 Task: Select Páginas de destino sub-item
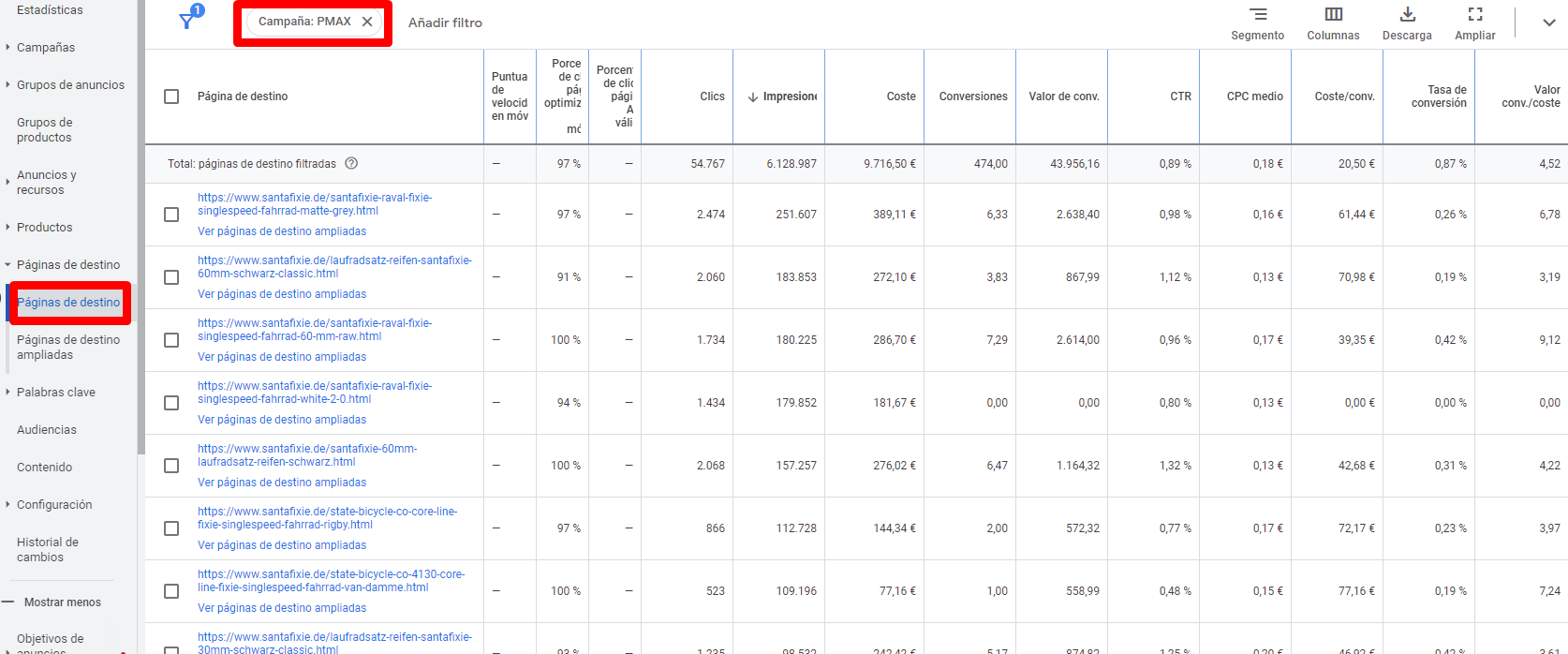coord(68,303)
